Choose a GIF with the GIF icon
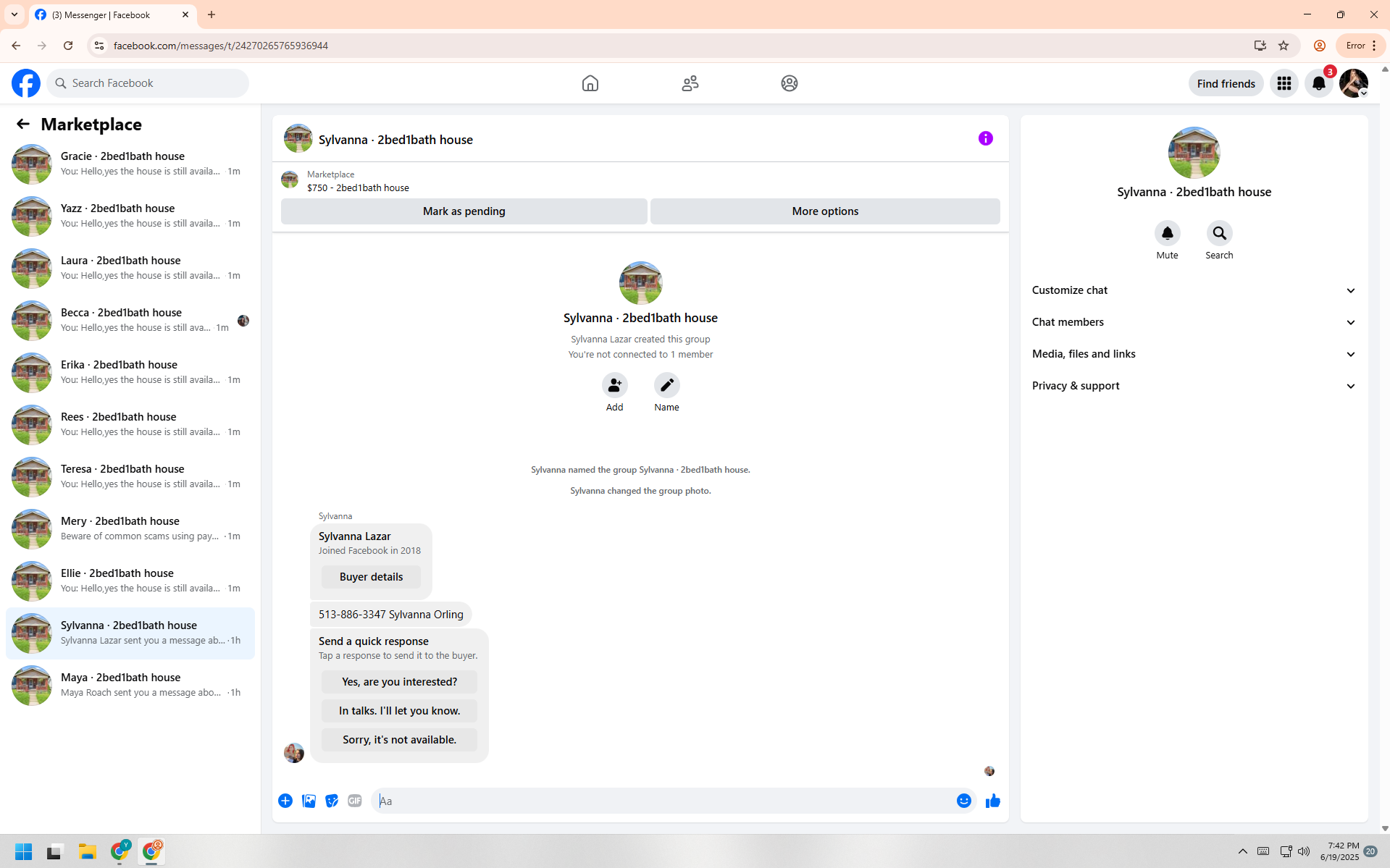The width and height of the screenshot is (1390, 868). [x=355, y=801]
